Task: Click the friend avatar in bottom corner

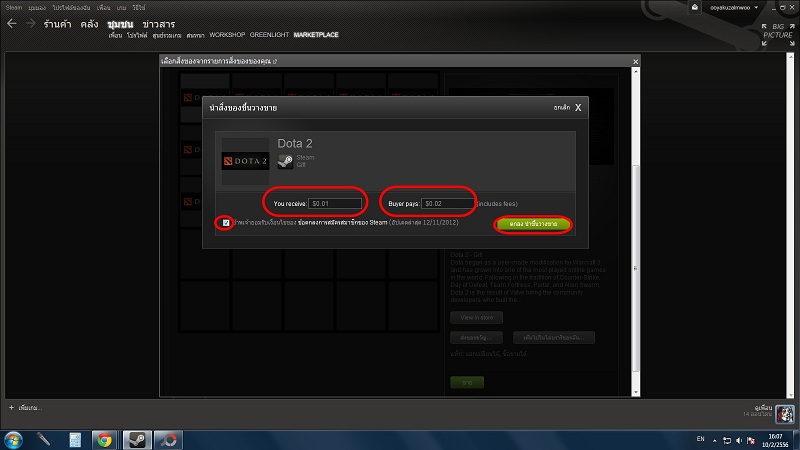Action: click(x=785, y=414)
